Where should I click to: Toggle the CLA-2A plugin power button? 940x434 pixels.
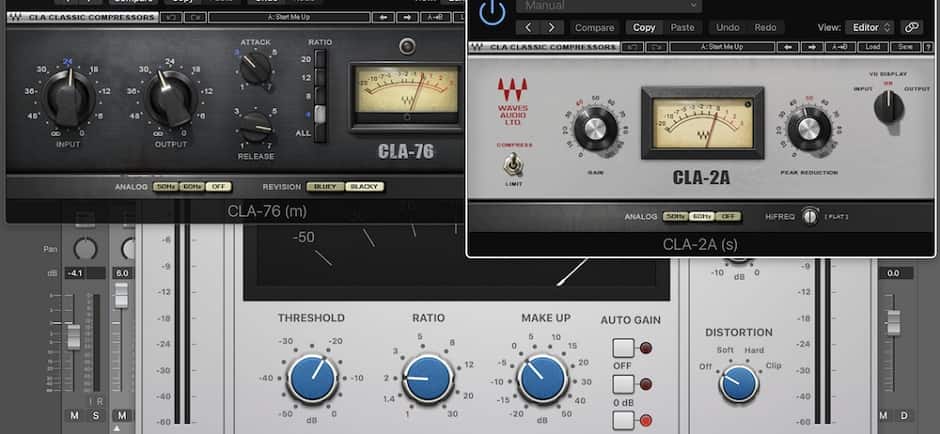pos(492,12)
